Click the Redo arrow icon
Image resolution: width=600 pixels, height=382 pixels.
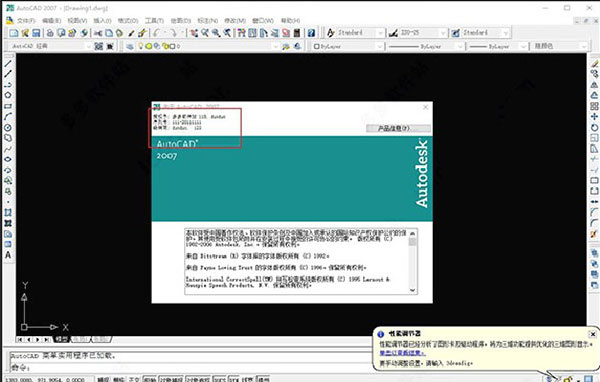pyautogui.click(x=173, y=33)
